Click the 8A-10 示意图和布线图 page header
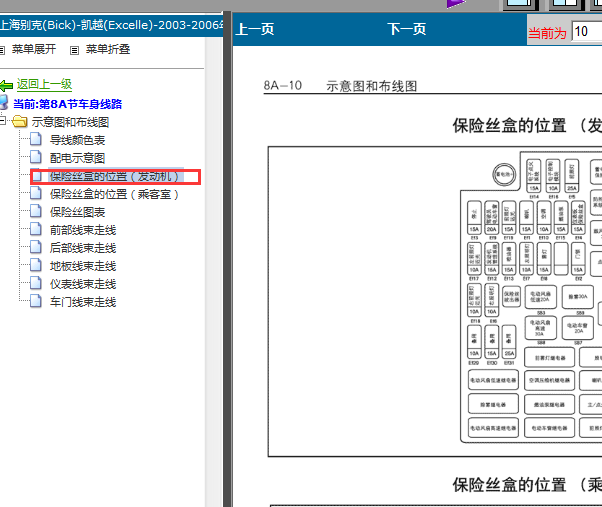 pos(340,86)
